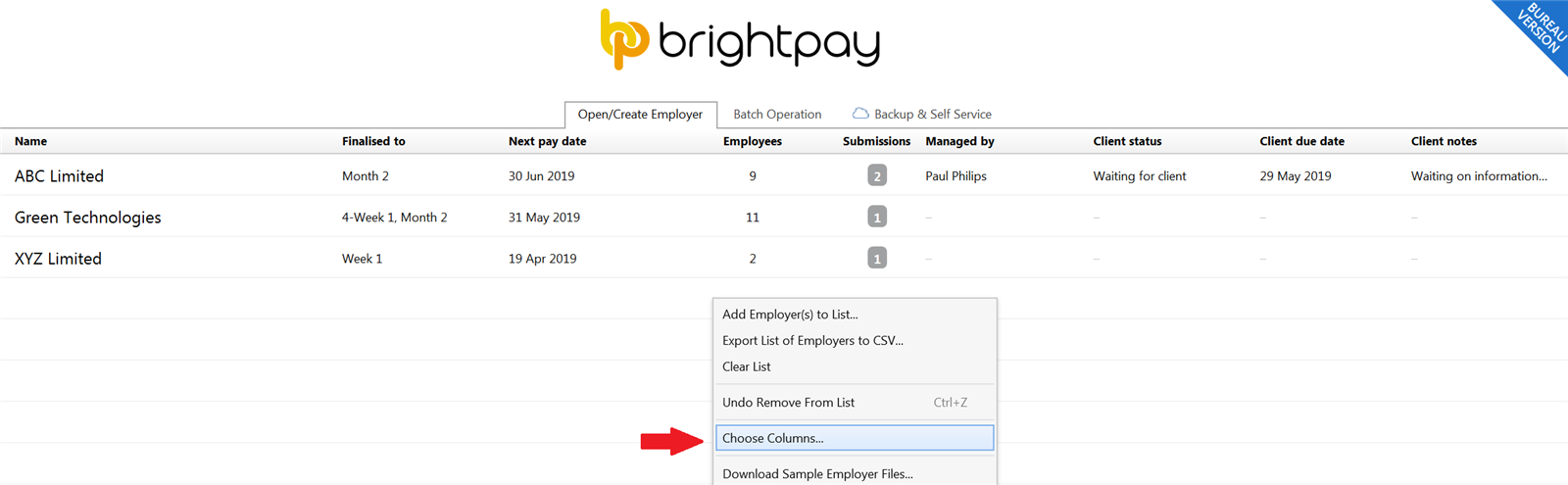Click 'Week 1' cell of XYZ Limited
The height and width of the screenshot is (485, 1568).
(x=362, y=259)
